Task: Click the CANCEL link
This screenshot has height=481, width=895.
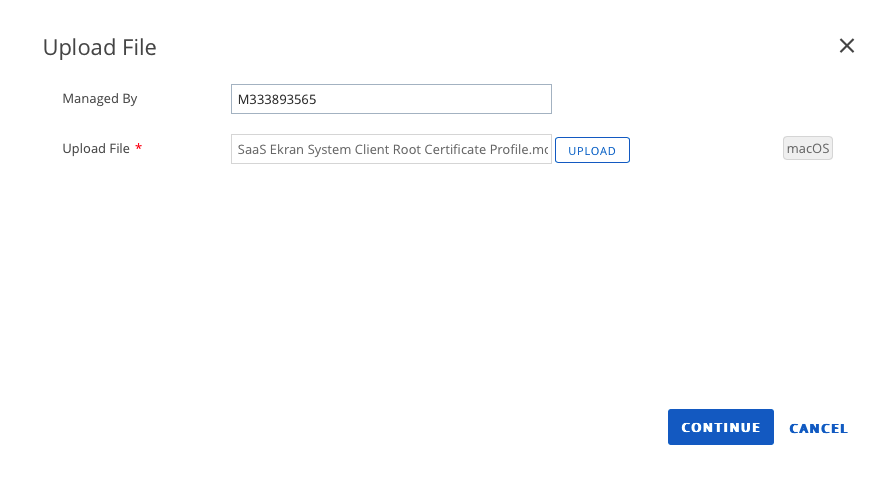Action: pos(818,428)
